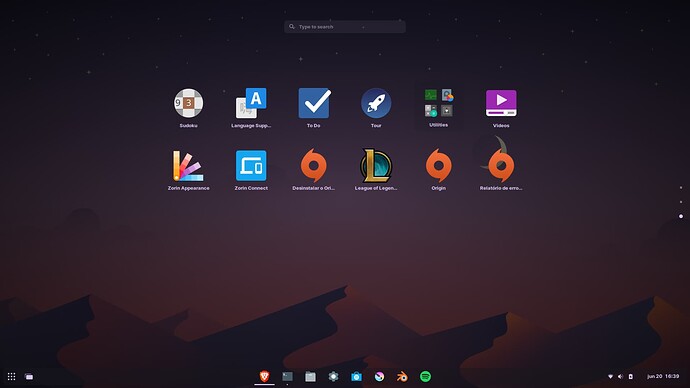Screen dimensions: 690x388
Task: Click the volume speaker tray icon
Action: click(620, 377)
